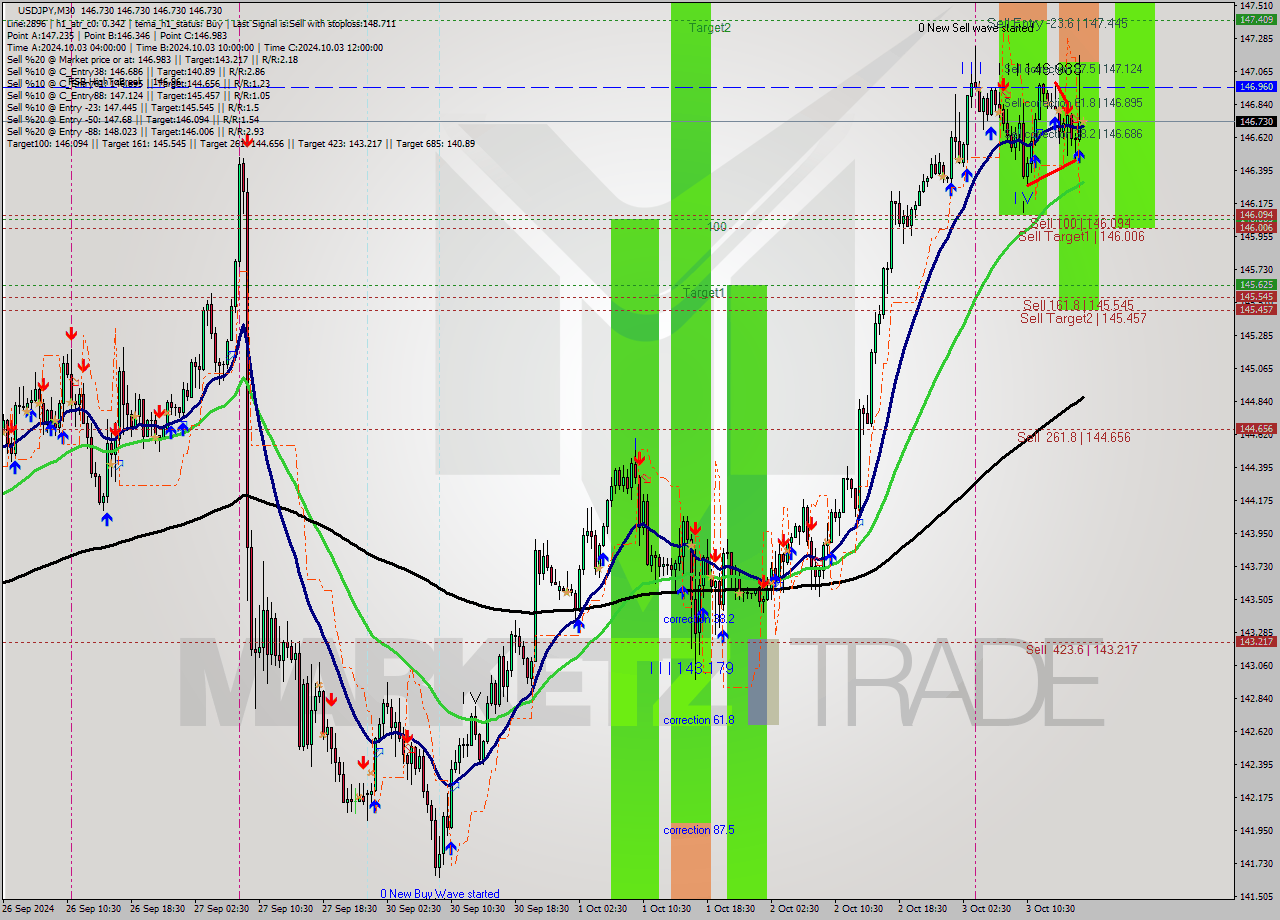Screen dimensions: 1280x920
Task: Click the '30 Sep 10:30' time label
Action: (477, 909)
